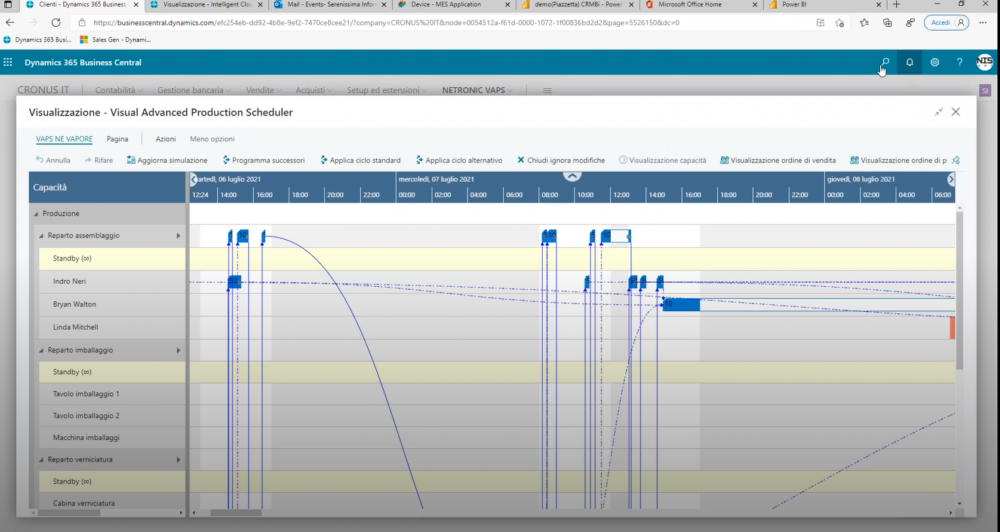The height and width of the screenshot is (532, 1000).
Task: Click Dynamics 365 Business Central title
Action: pos(83,63)
